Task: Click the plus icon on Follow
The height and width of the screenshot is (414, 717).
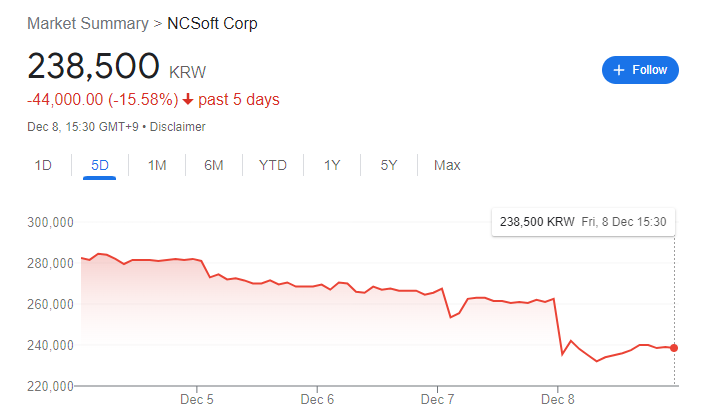Action: [619, 70]
